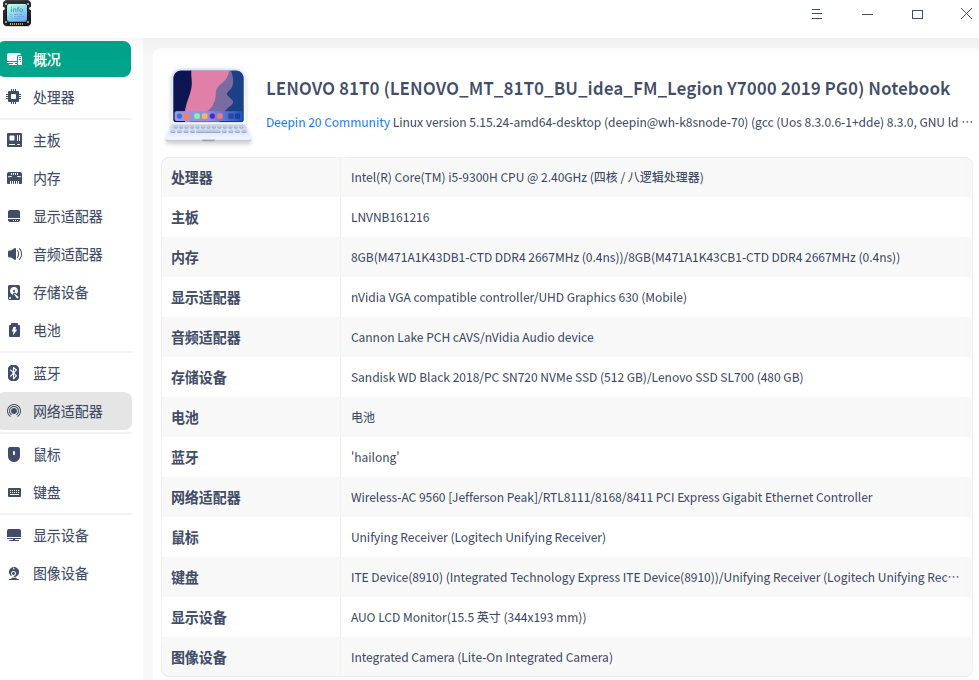Click the Deepin 20 Community link
This screenshot has height=680, width=979.
point(328,122)
